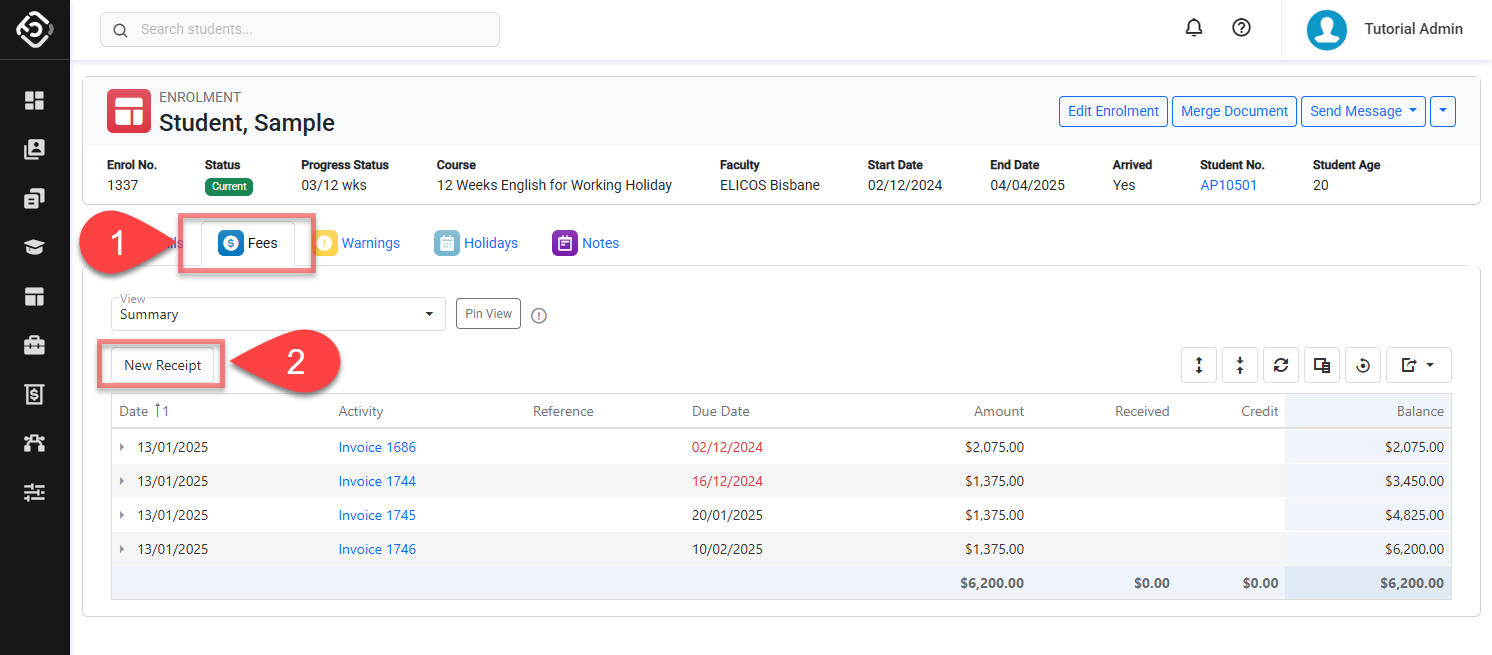Open the briefcase sidebar icon
The height and width of the screenshot is (655, 1492).
[x=35, y=345]
